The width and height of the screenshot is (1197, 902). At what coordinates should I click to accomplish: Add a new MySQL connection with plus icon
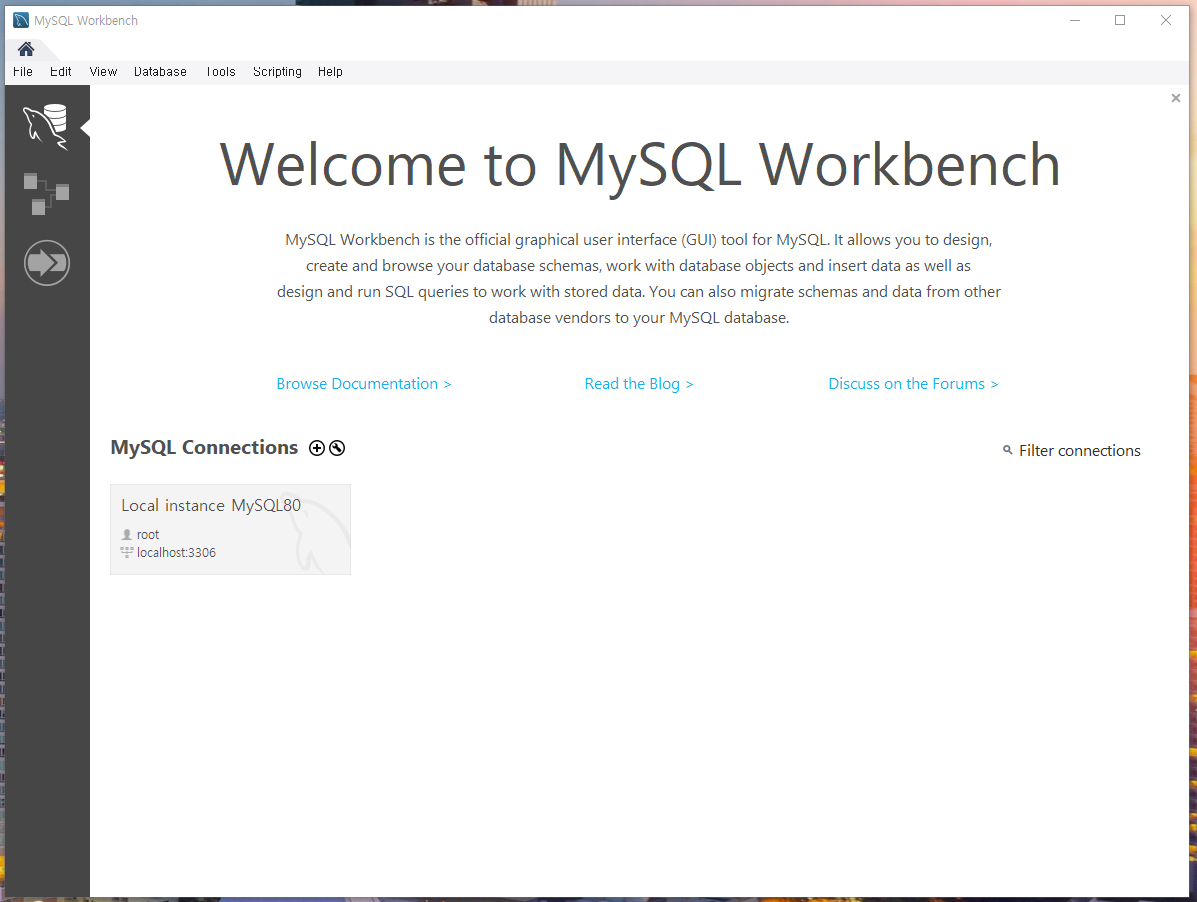click(317, 448)
